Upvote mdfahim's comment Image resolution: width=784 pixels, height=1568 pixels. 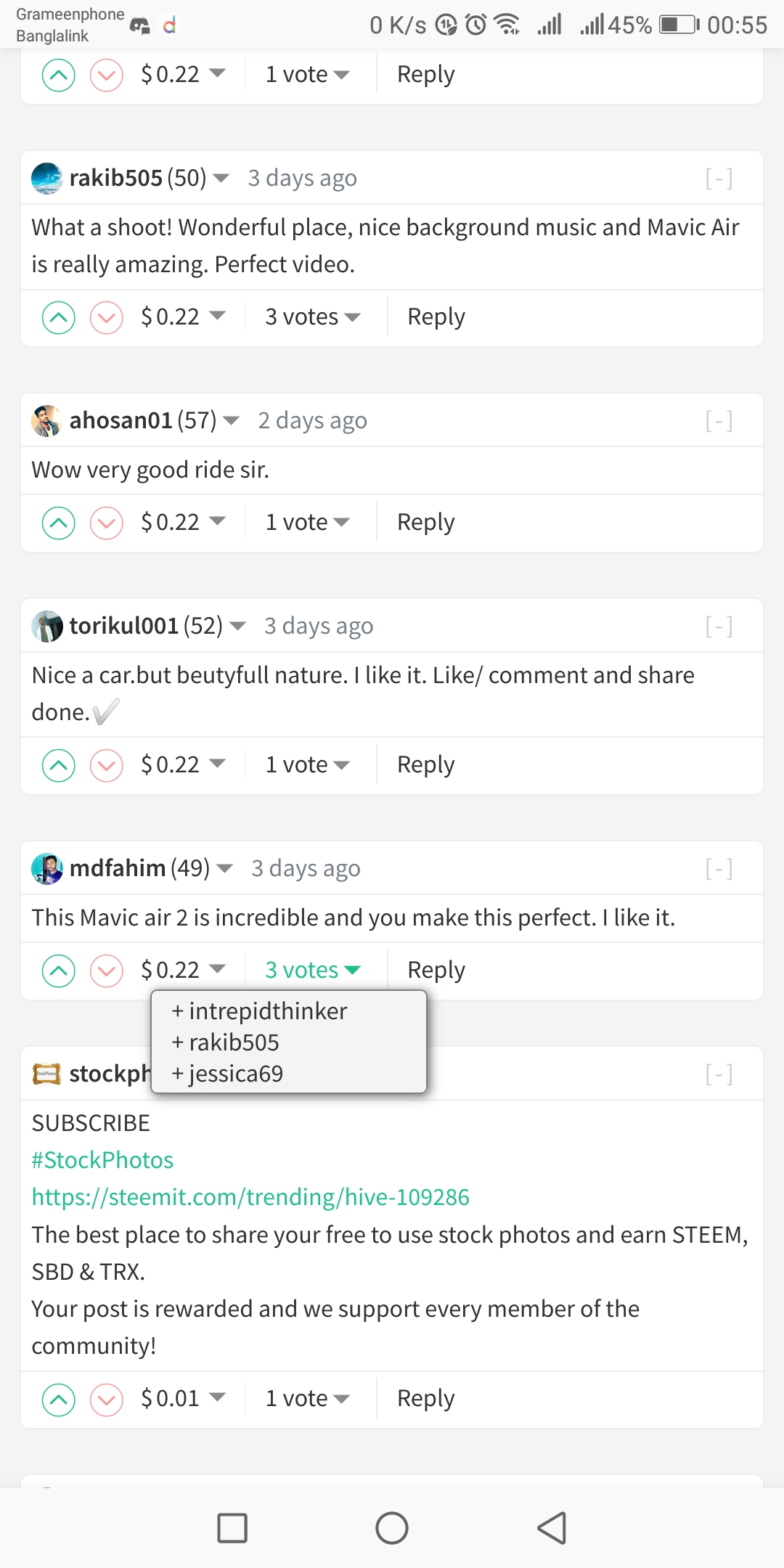tap(59, 971)
